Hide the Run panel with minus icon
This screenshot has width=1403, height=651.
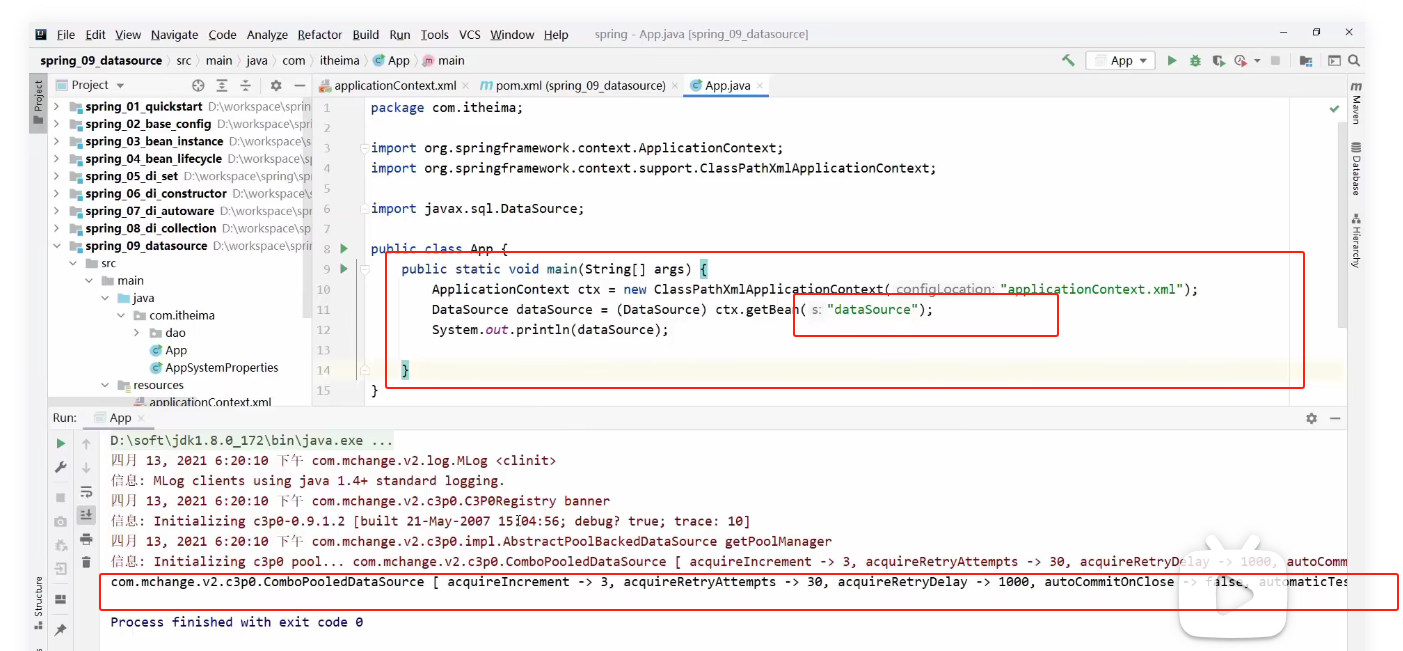(x=1334, y=418)
